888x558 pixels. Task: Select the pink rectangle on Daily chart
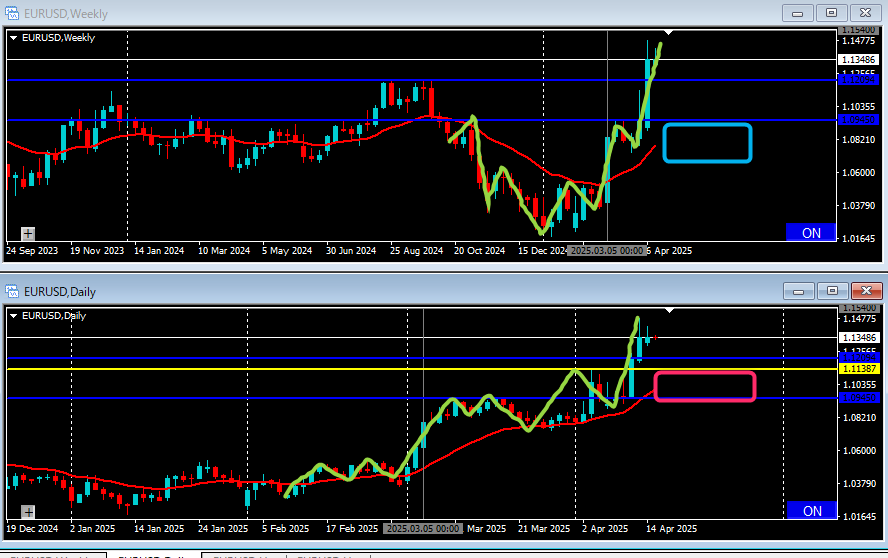[x=704, y=386]
